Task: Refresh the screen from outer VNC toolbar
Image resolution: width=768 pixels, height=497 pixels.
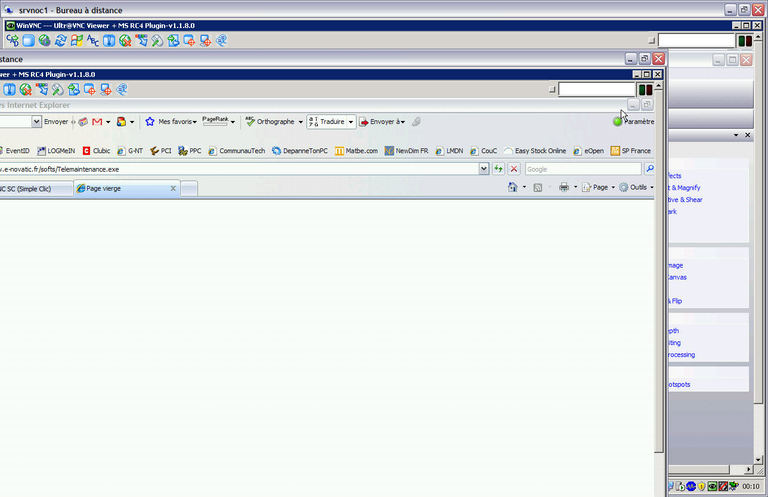Action: 61,41
